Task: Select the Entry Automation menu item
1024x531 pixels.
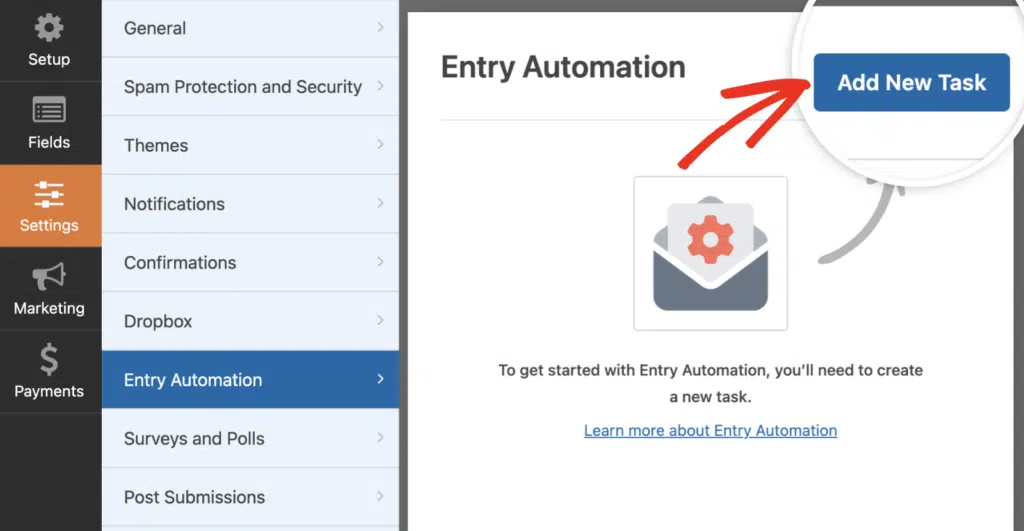Action: (x=250, y=379)
